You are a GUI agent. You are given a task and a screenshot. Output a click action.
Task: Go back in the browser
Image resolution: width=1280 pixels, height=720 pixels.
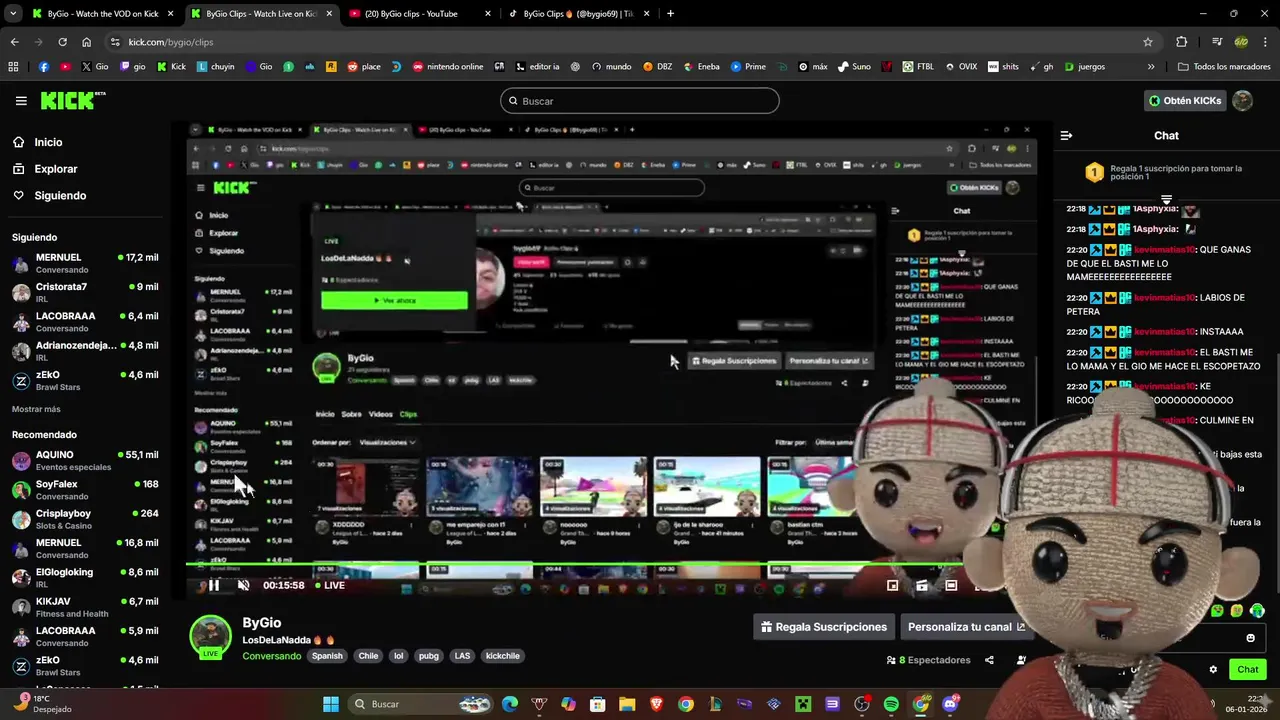click(14, 42)
